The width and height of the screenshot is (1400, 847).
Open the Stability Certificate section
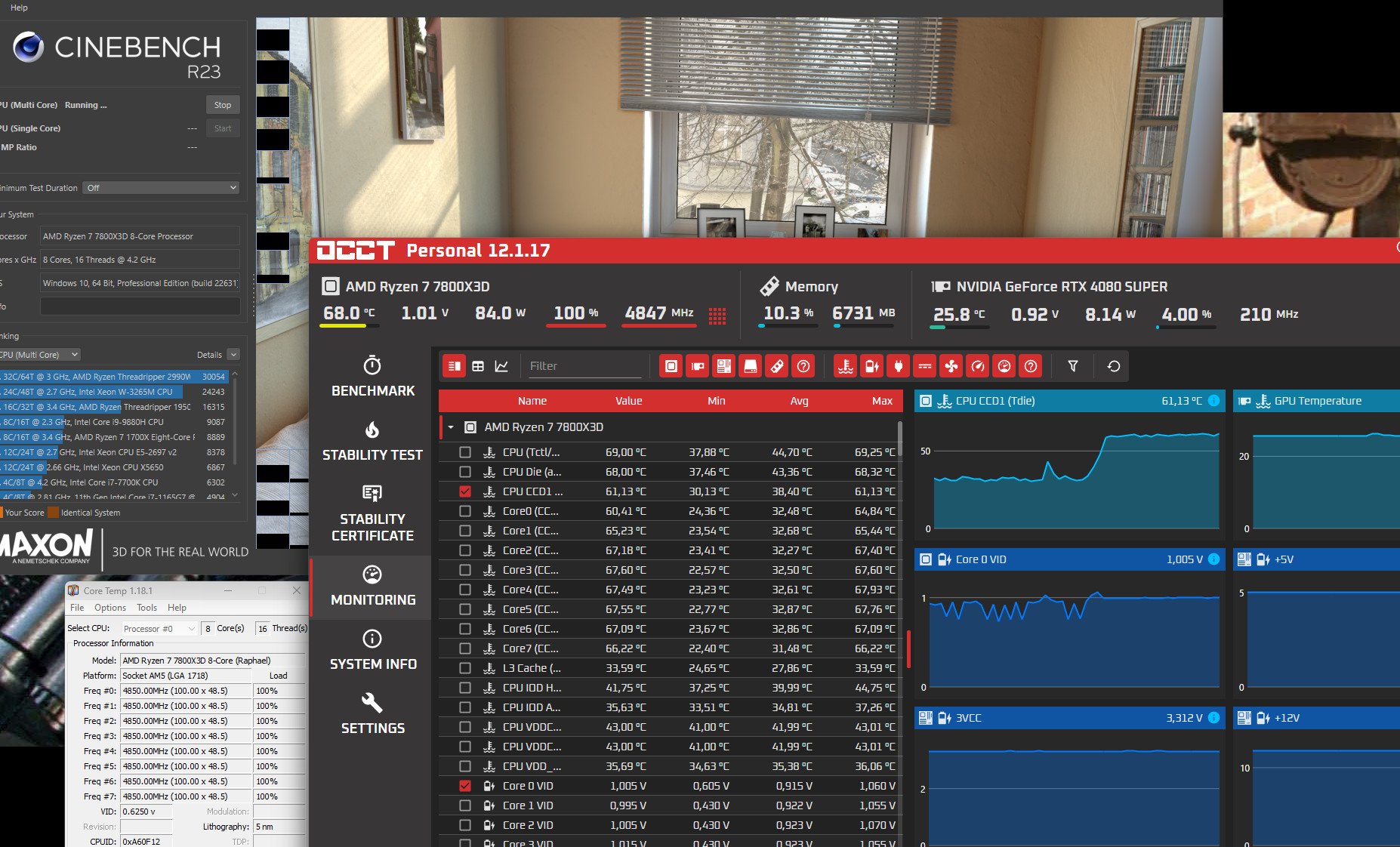[x=373, y=513]
